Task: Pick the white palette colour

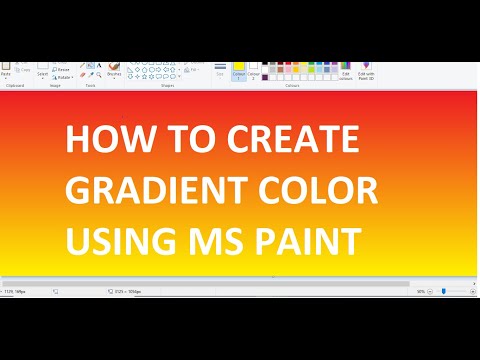Action: 265,70
